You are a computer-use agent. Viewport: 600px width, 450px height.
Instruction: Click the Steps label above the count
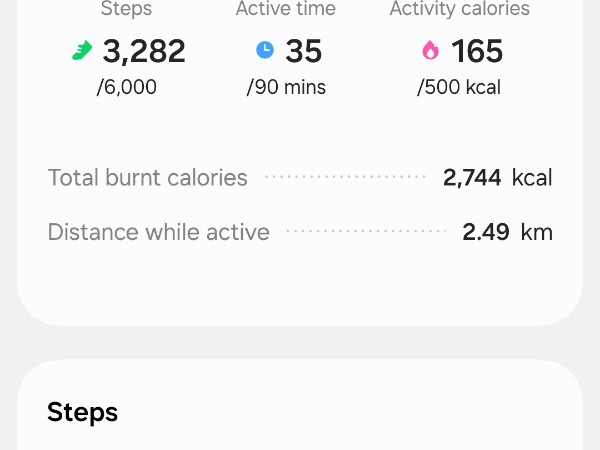click(x=126, y=9)
